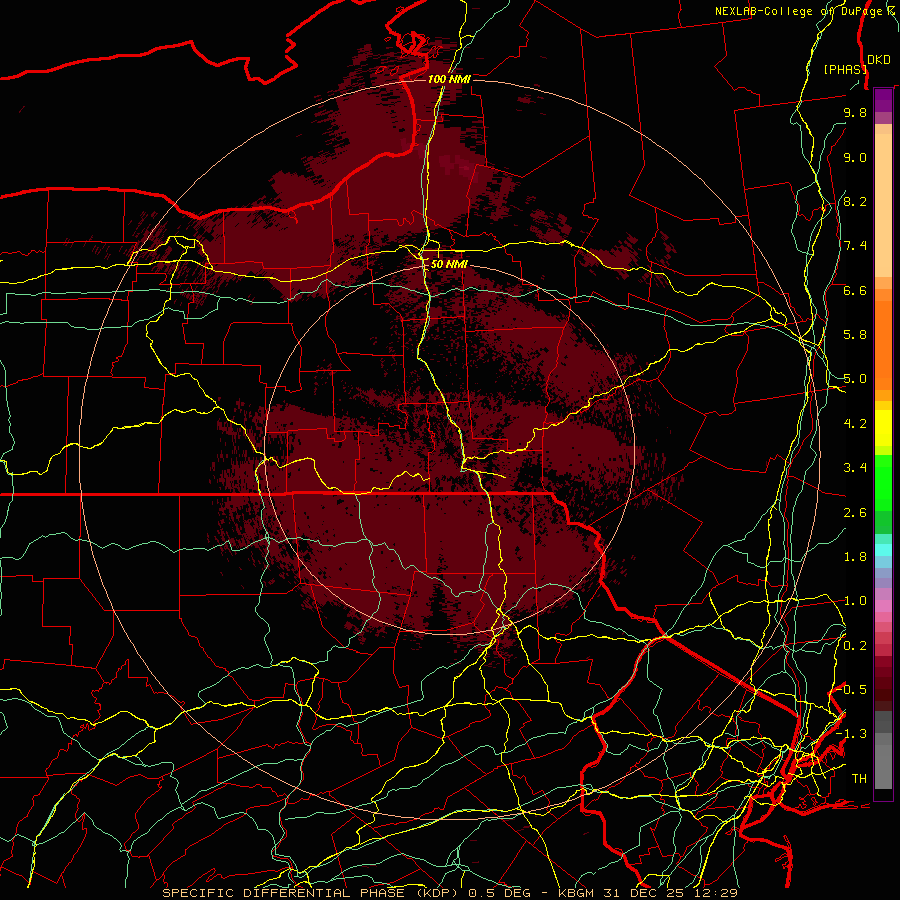Viewport: 900px width, 900px height.
Task: Select the 5.0 color scale value
Action: 855,379
